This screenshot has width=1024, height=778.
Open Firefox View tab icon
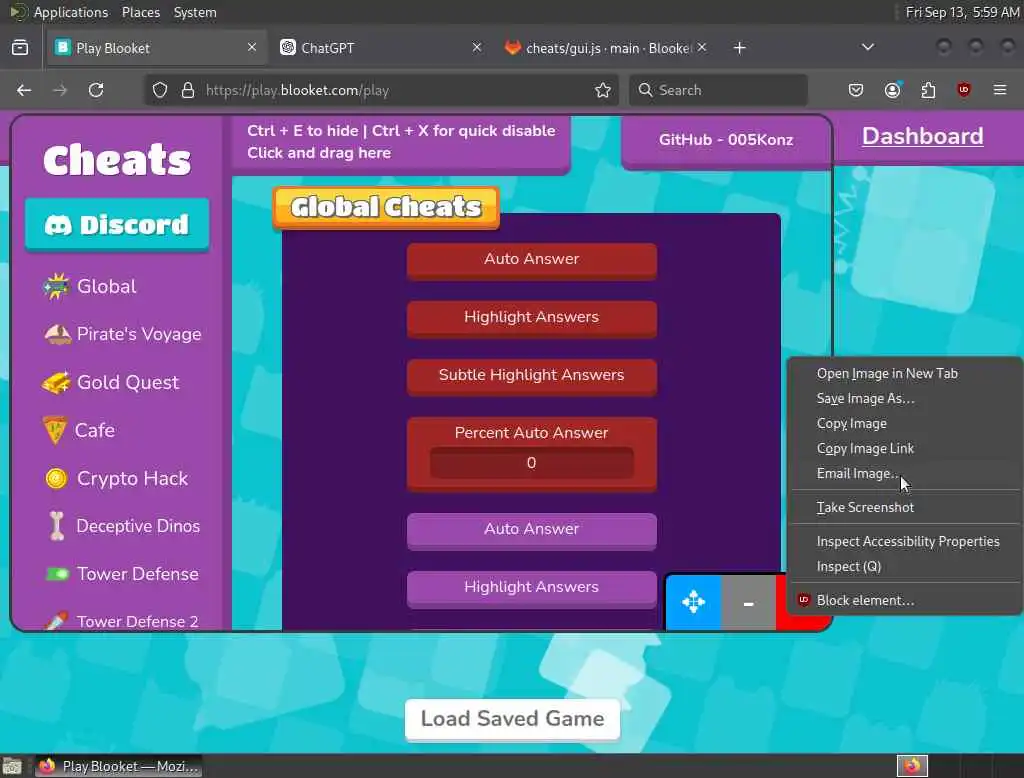pos(20,48)
